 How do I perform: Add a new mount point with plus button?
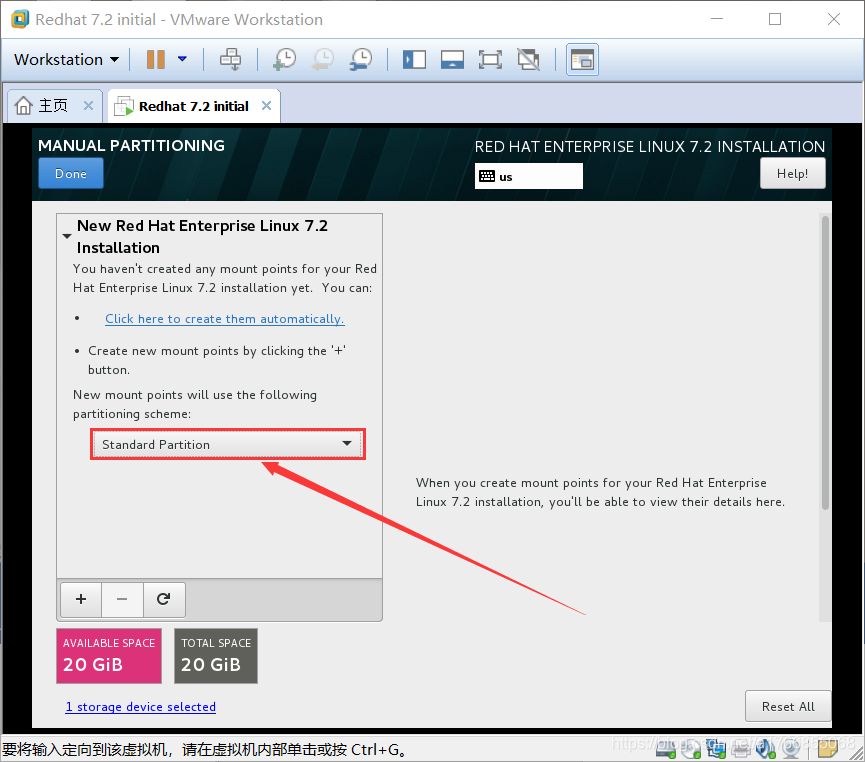(81, 599)
